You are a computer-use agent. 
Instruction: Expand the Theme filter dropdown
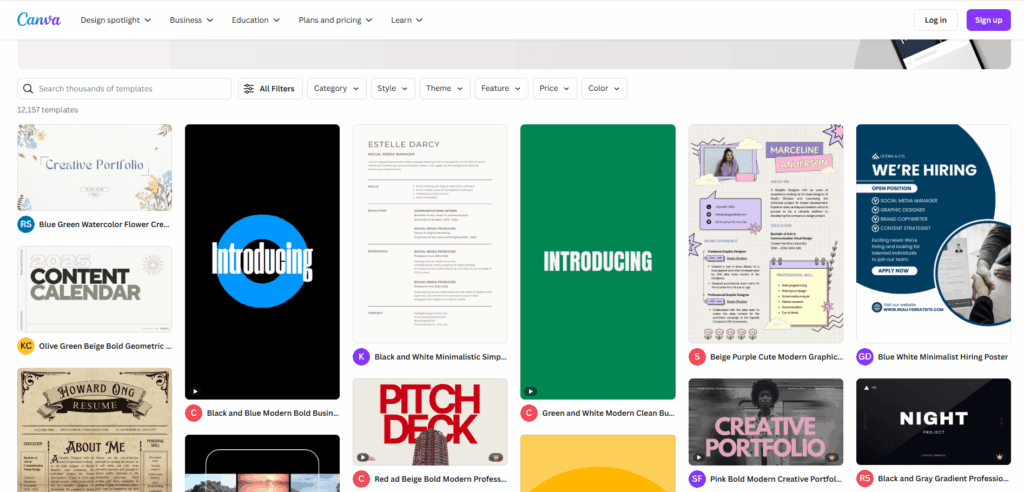click(445, 89)
